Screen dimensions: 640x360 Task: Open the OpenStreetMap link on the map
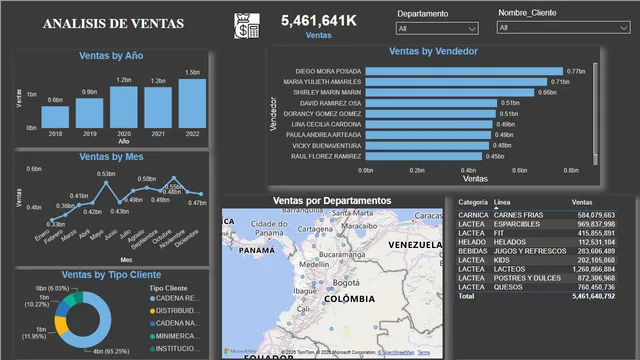point(396,352)
